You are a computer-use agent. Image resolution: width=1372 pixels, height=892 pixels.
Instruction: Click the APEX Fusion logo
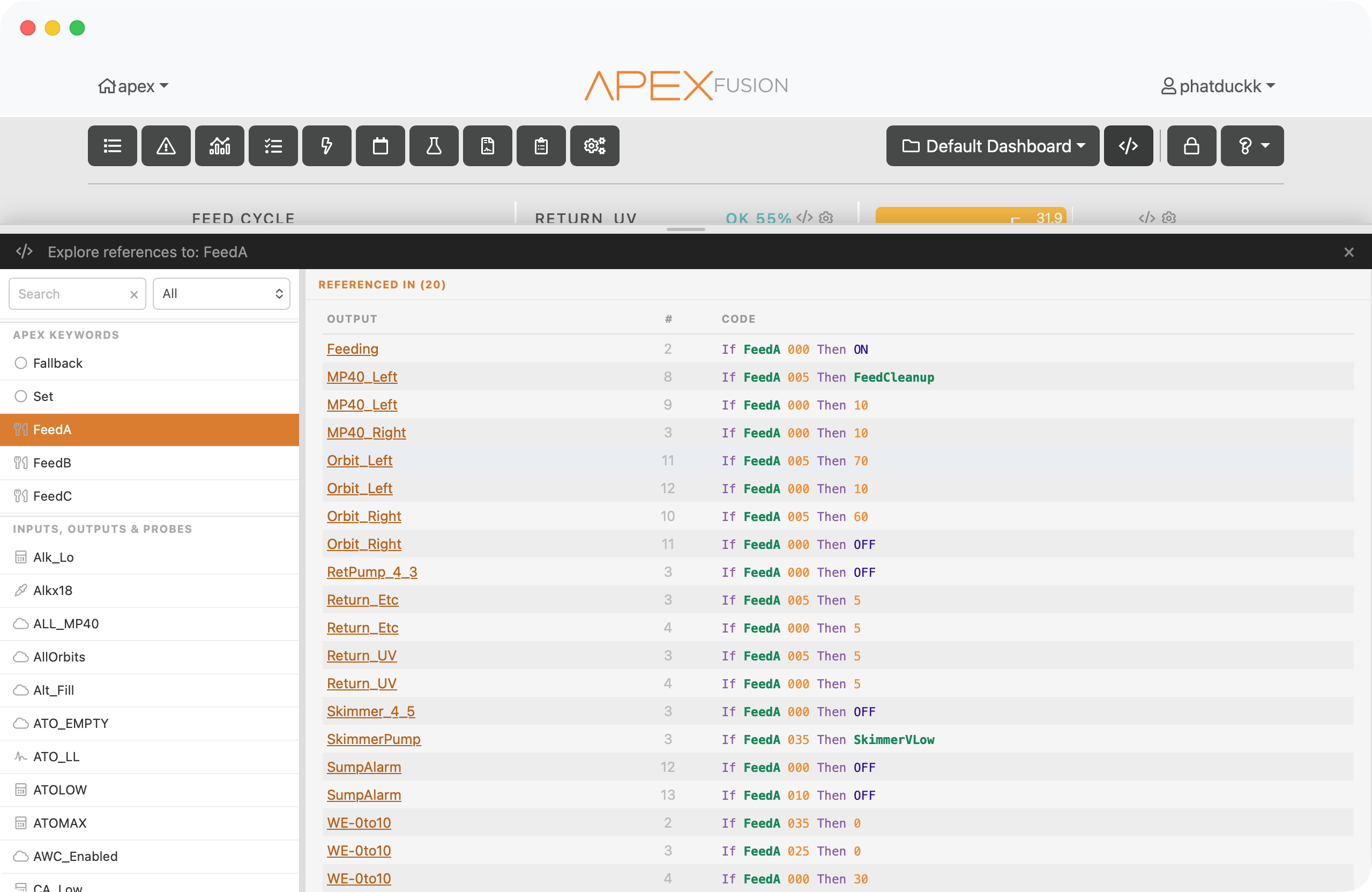pos(686,85)
